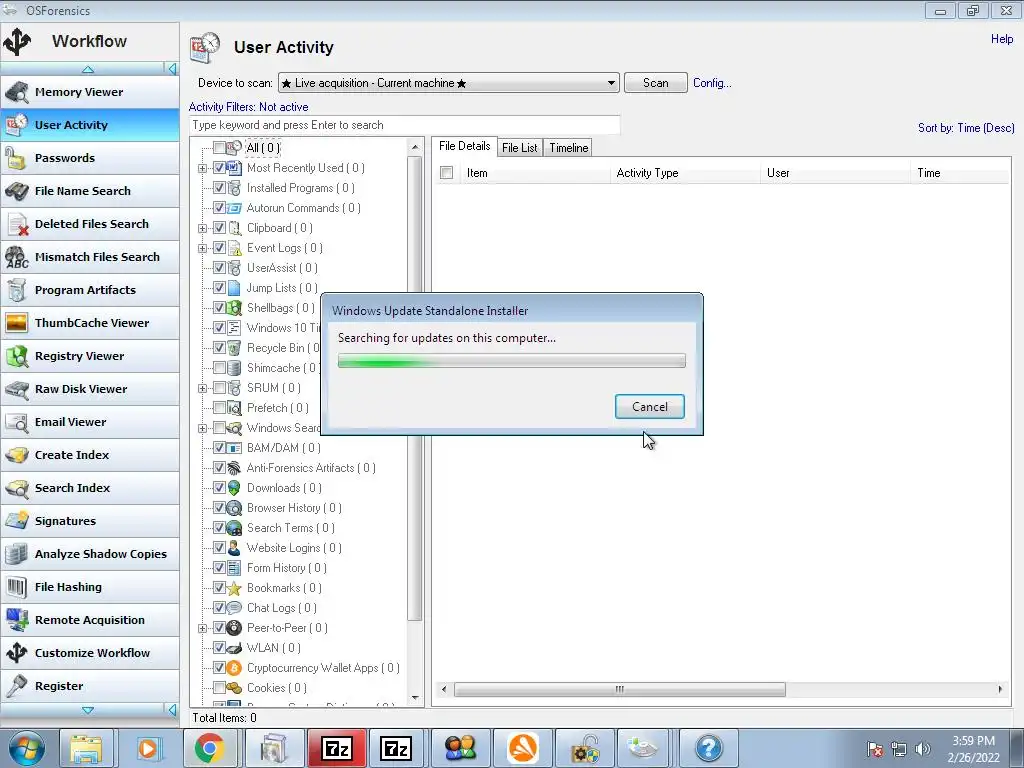Viewport: 1024px width, 768px height.
Task: Open the Signatures icon
Action: [16, 521]
